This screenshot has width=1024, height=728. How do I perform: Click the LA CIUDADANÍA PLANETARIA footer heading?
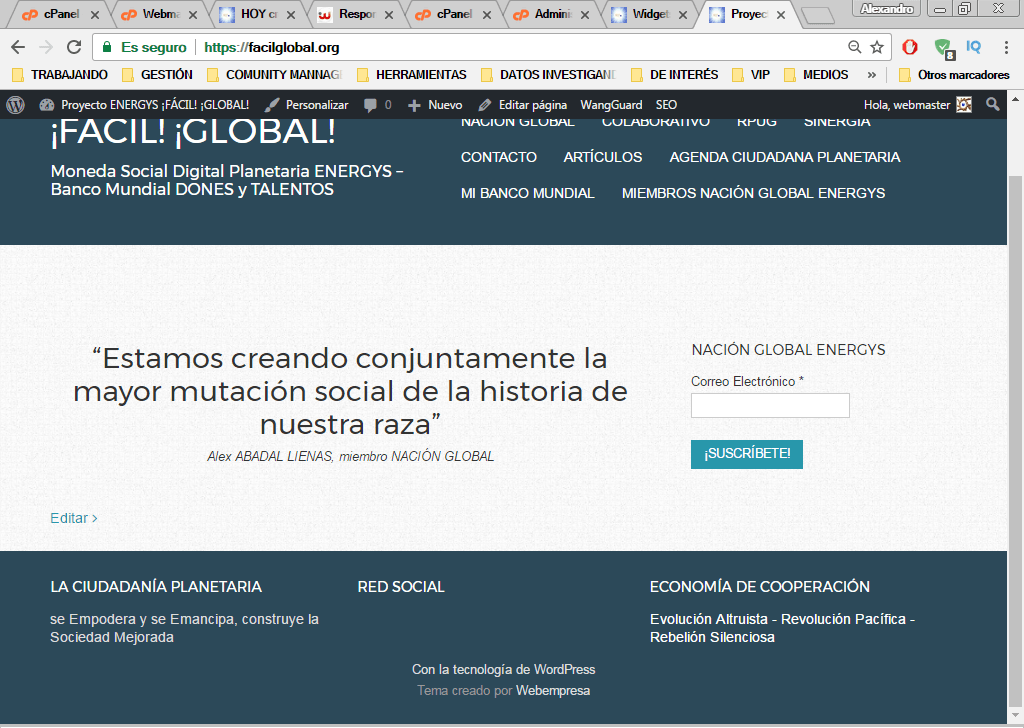tap(156, 587)
